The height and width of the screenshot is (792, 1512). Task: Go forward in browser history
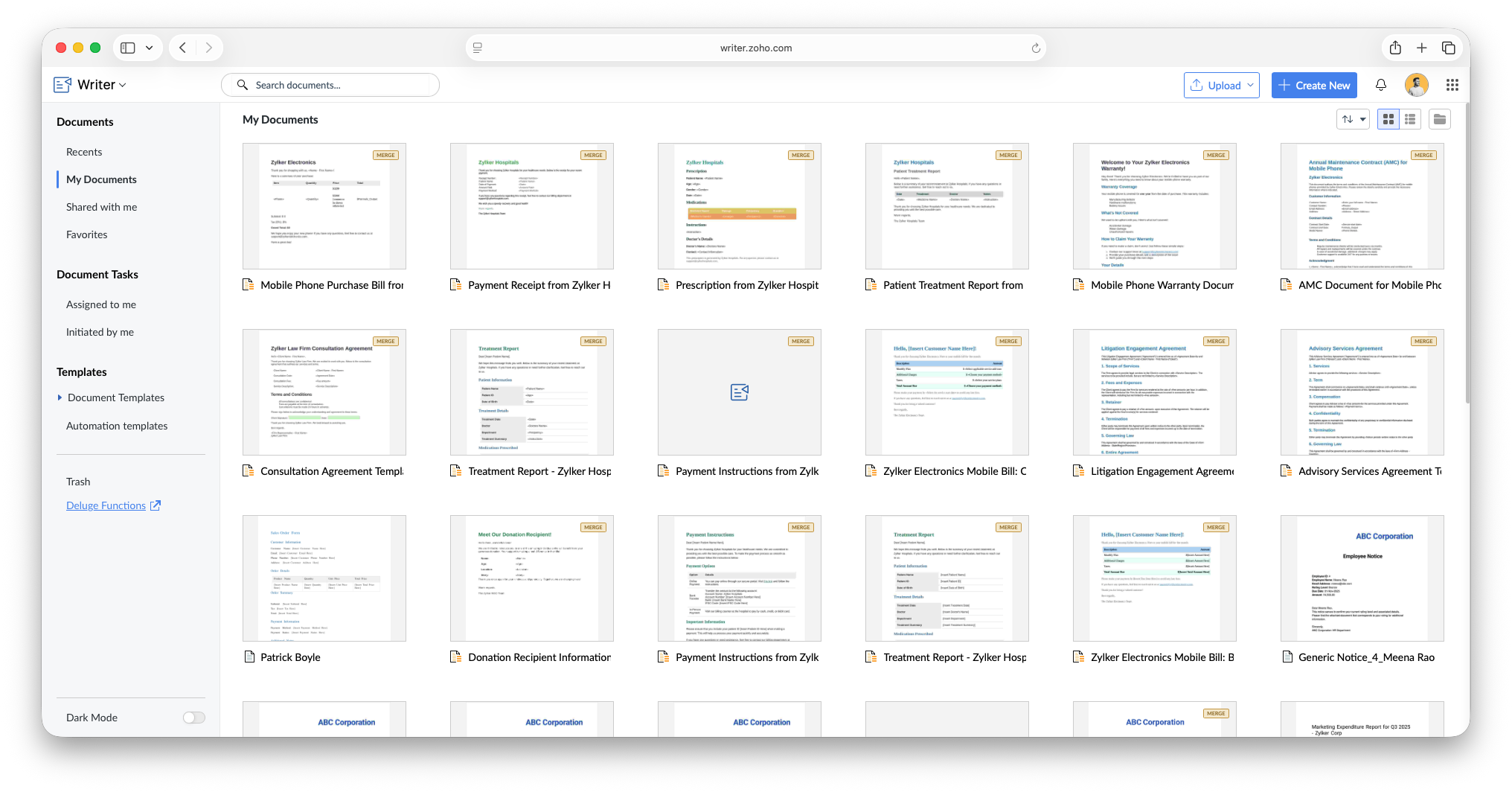pos(208,48)
